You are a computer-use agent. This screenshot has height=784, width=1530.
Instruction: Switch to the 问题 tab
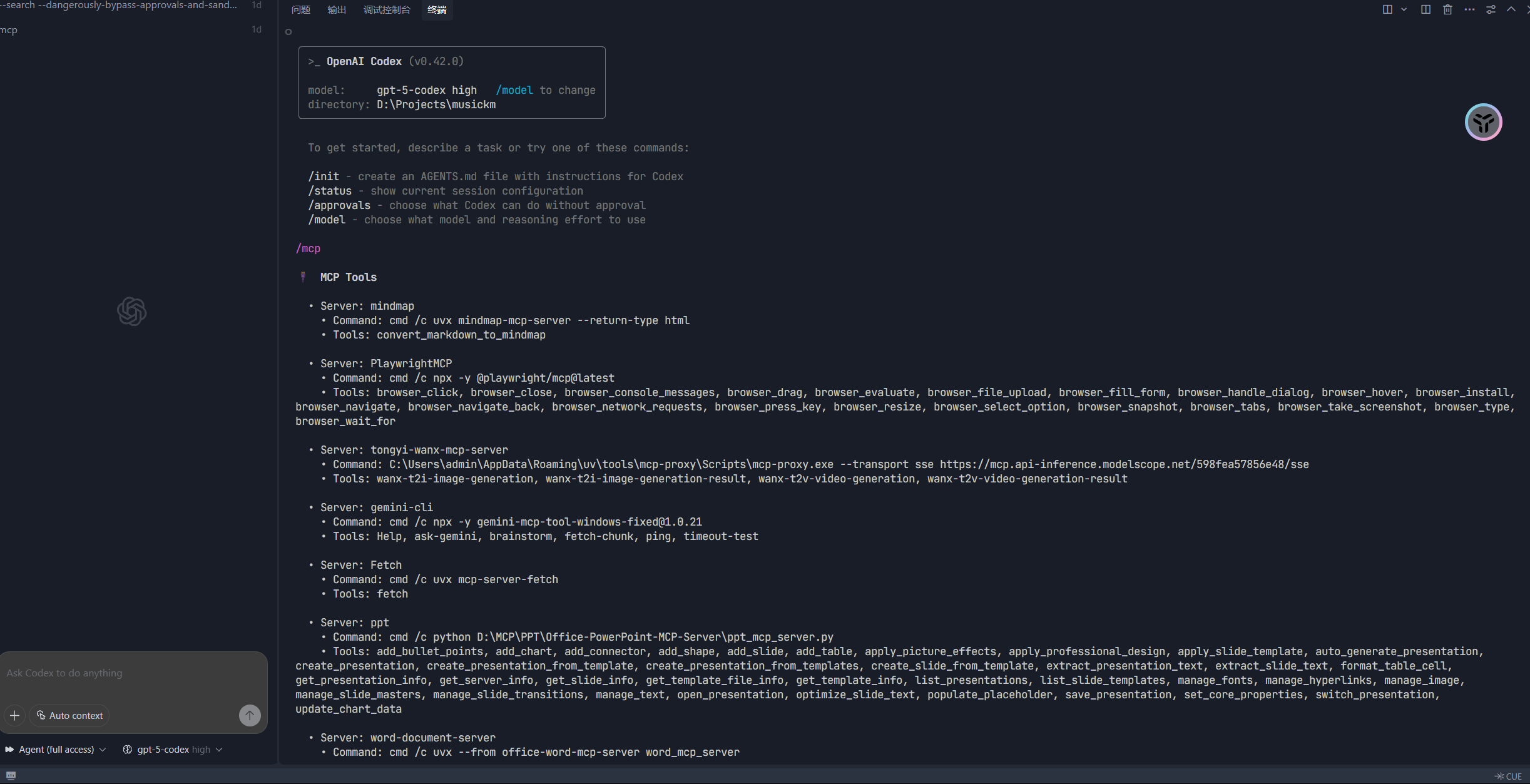[x=301, y=10]
